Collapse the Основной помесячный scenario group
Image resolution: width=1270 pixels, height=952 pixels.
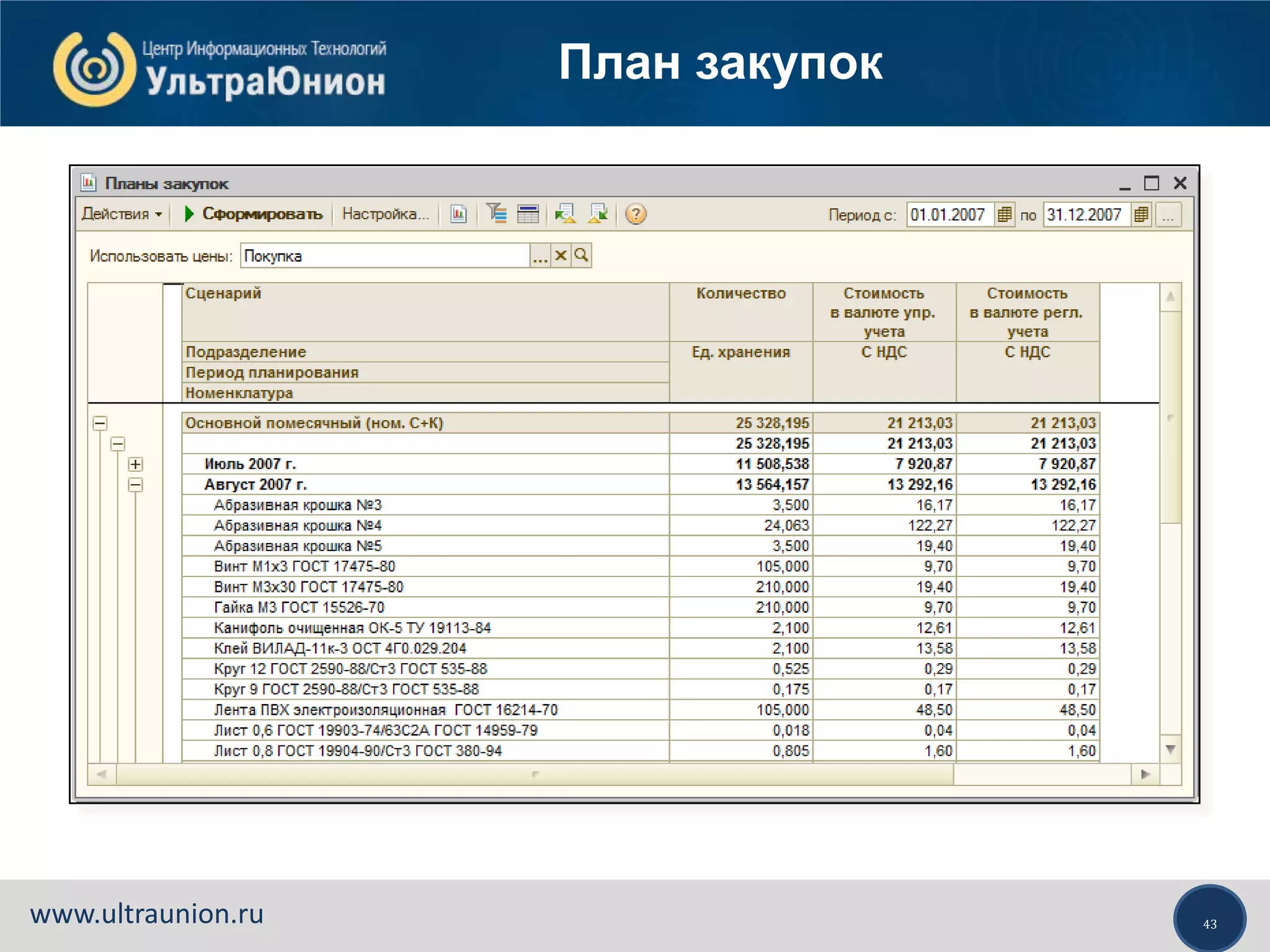pyautogui.click(x=100, y=423)
